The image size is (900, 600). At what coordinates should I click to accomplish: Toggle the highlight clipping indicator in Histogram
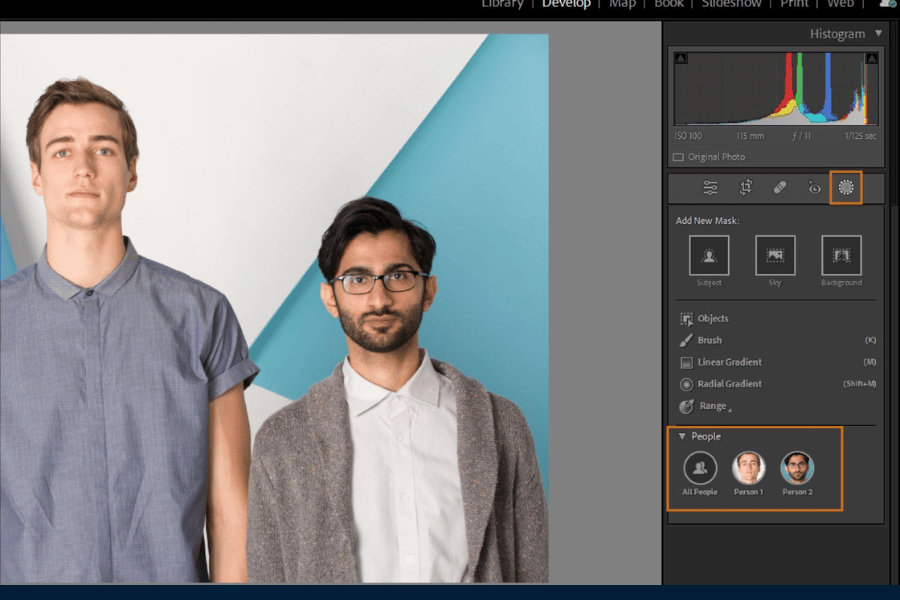click(x=871, y=59)
